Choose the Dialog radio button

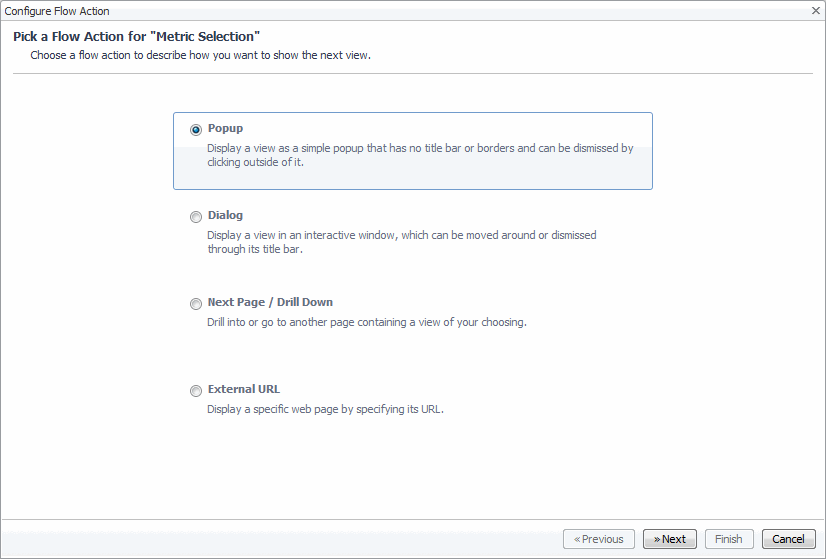point(196,216)
